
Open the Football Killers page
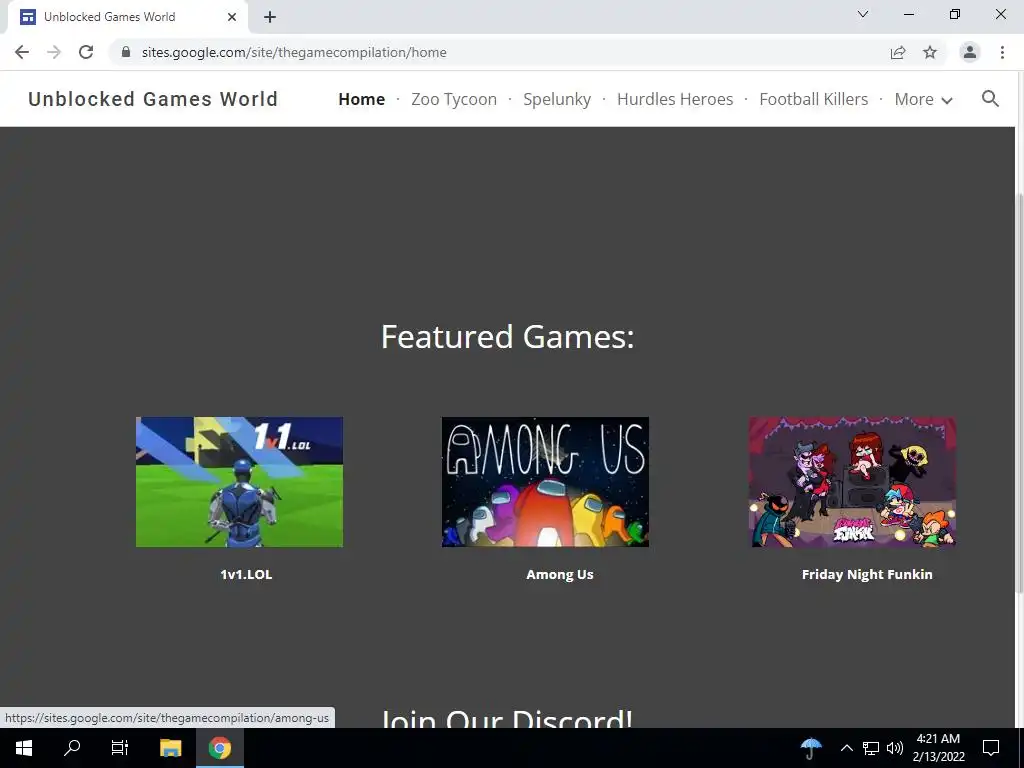814,99
